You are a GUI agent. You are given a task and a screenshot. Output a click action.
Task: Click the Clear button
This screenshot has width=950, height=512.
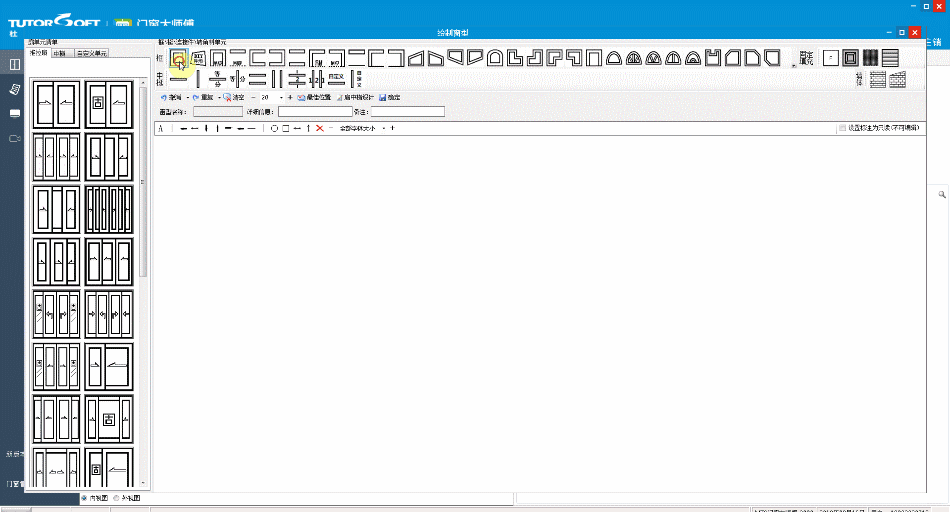tap(234, 98)
